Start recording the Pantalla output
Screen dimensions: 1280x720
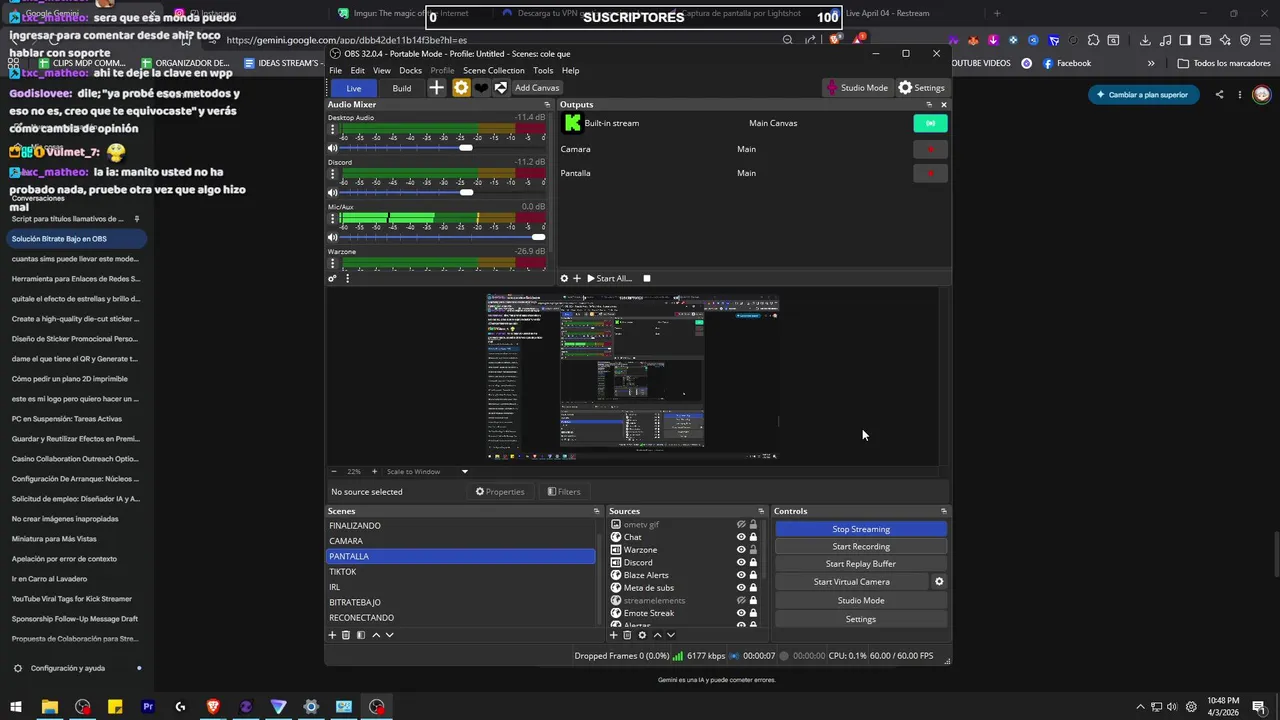[x=930, y=173]
